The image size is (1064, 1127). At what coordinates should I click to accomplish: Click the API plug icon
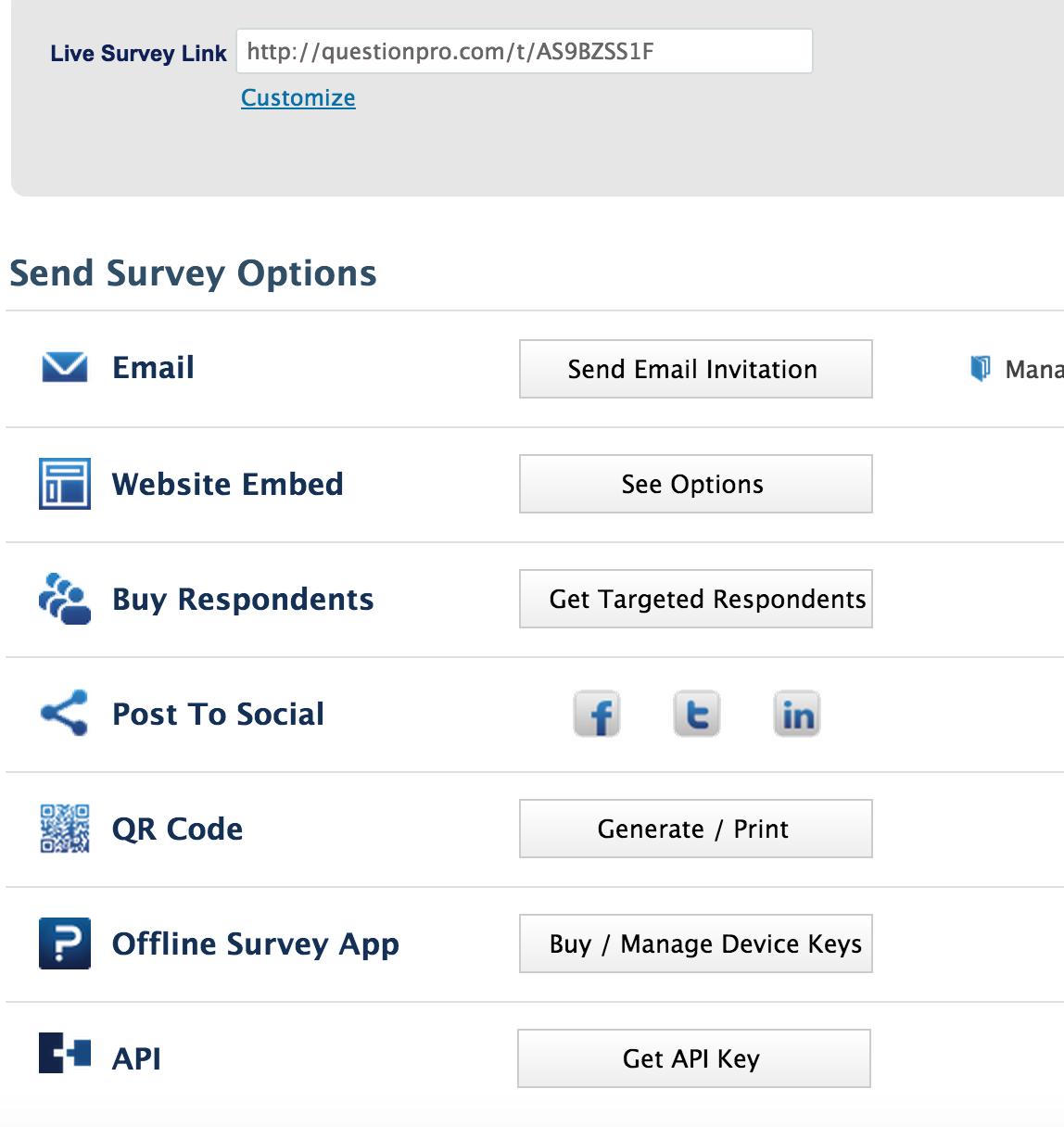coord(62,1056)
